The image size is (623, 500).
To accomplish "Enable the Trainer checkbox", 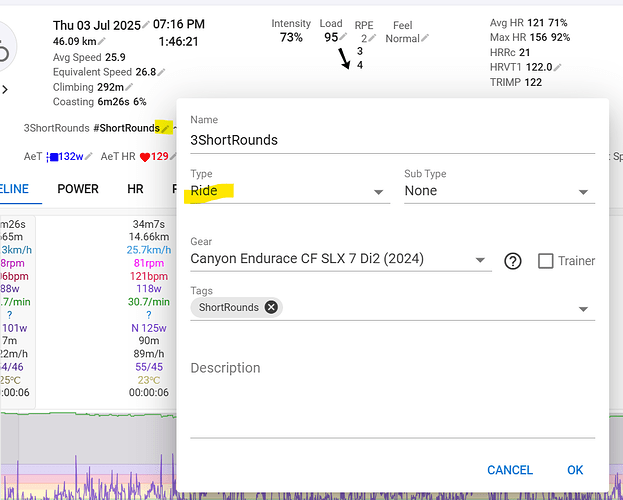I will point(546,261).
